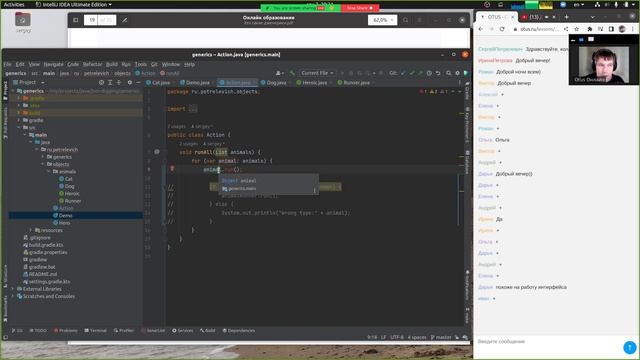Image resolution: width=640 pixels, height=360 pixels.
Task: Open Search Everywhere magnifier icon
Action: tap(449, 73)
